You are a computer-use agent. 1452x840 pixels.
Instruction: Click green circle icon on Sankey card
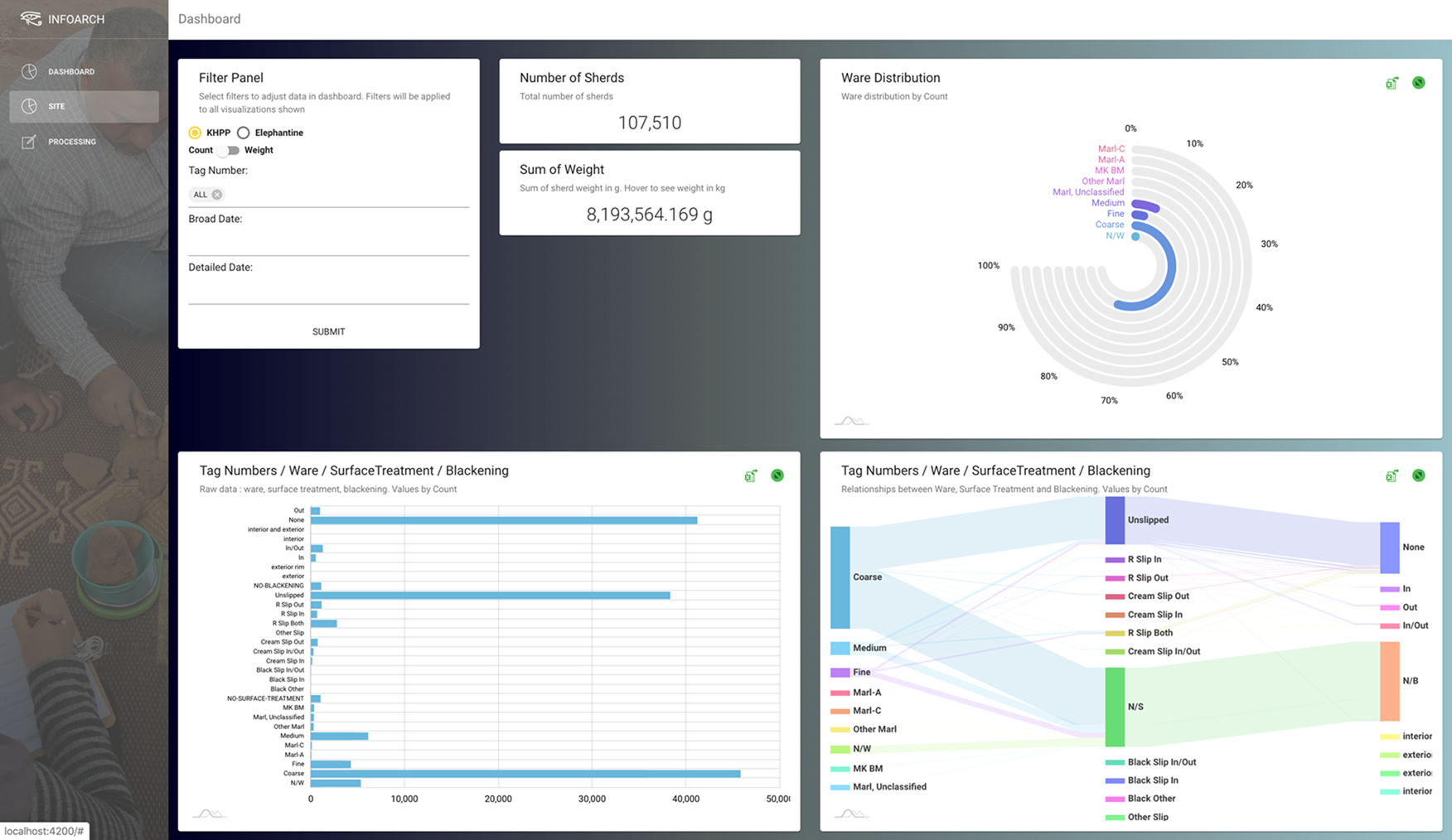pyautogui.click(x=1419, y=476)
